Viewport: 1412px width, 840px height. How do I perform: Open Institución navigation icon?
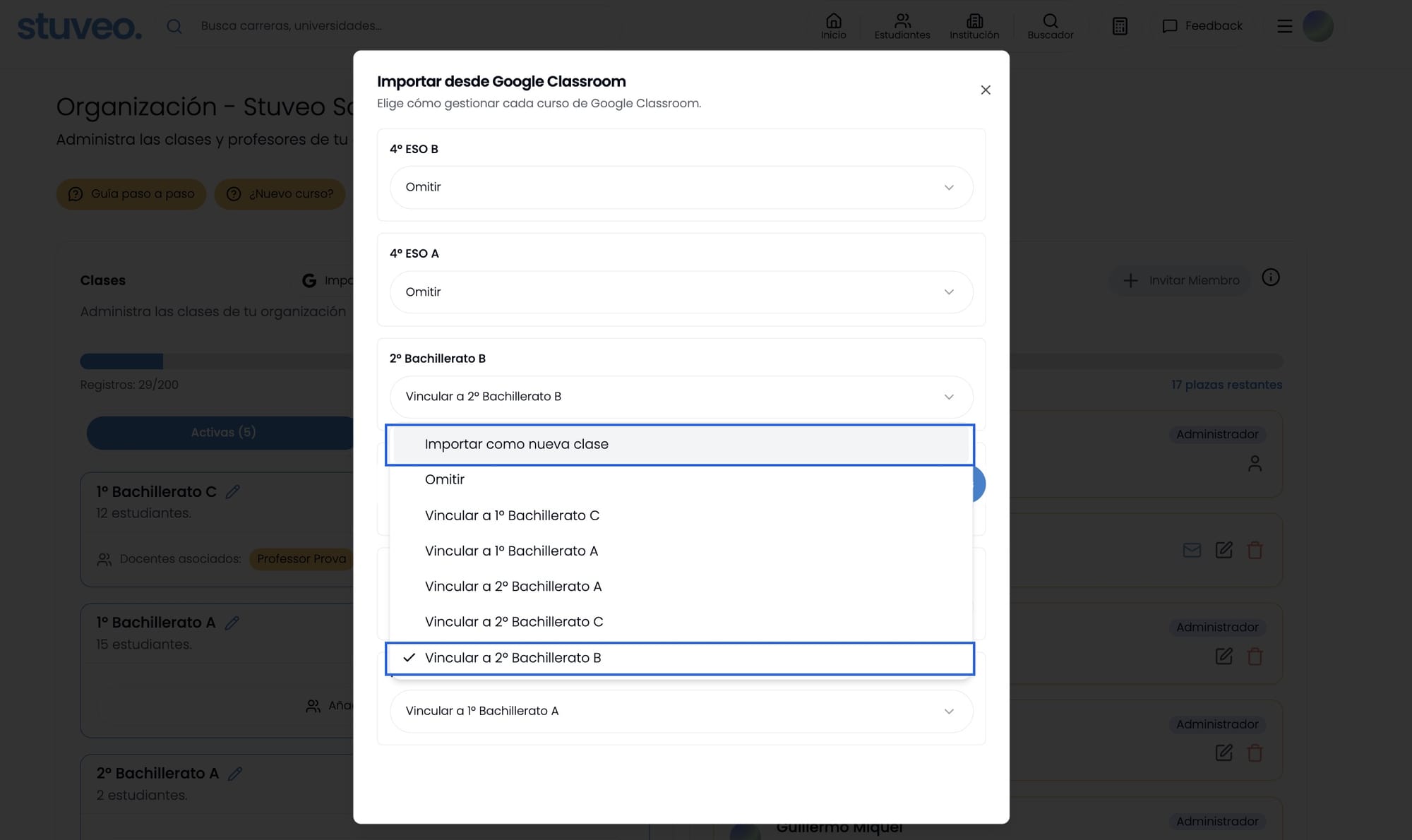click(974, 26)
